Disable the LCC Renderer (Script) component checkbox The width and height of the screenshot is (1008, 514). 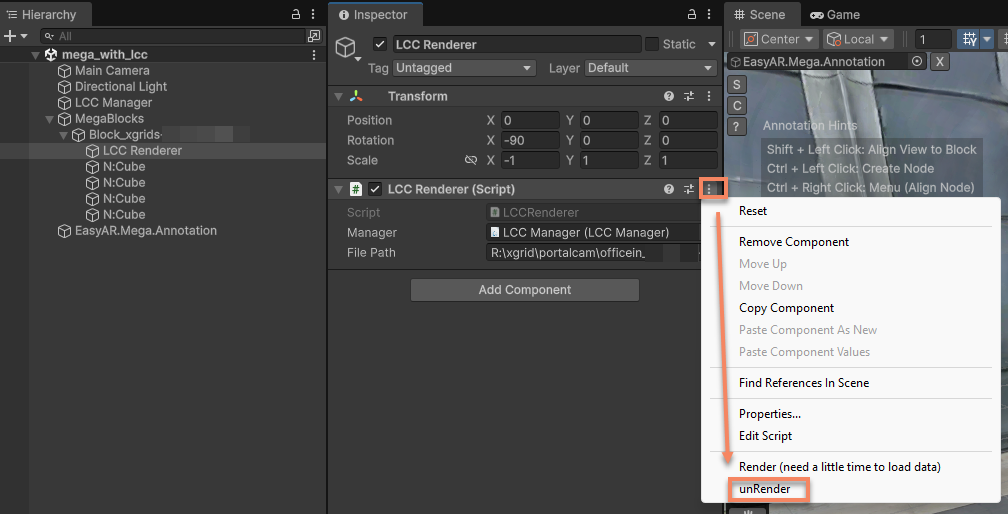(x=375, y=189)
